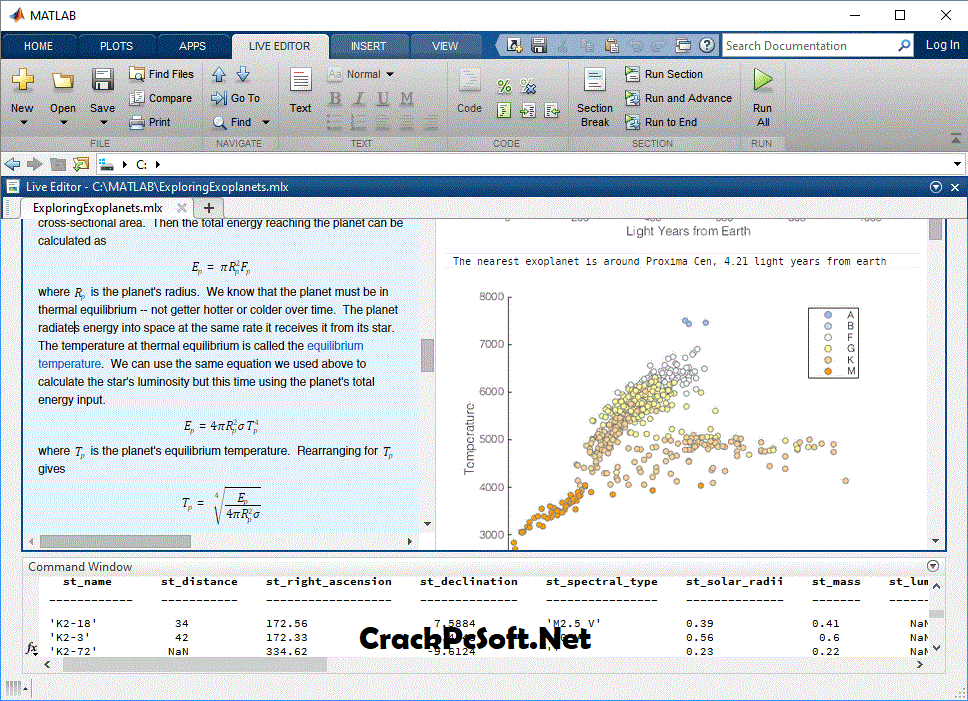The image size is (968, 701).
Task: Toggle bold formatting
Action: [x=335, y=98]
